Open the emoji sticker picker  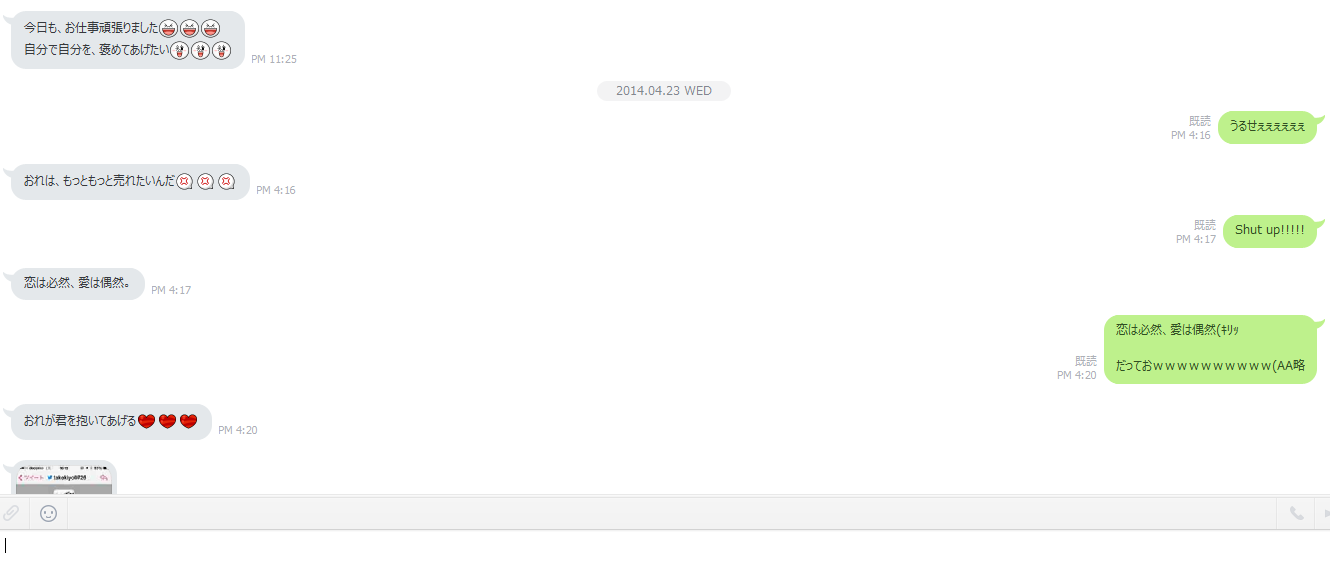(48, 513)
